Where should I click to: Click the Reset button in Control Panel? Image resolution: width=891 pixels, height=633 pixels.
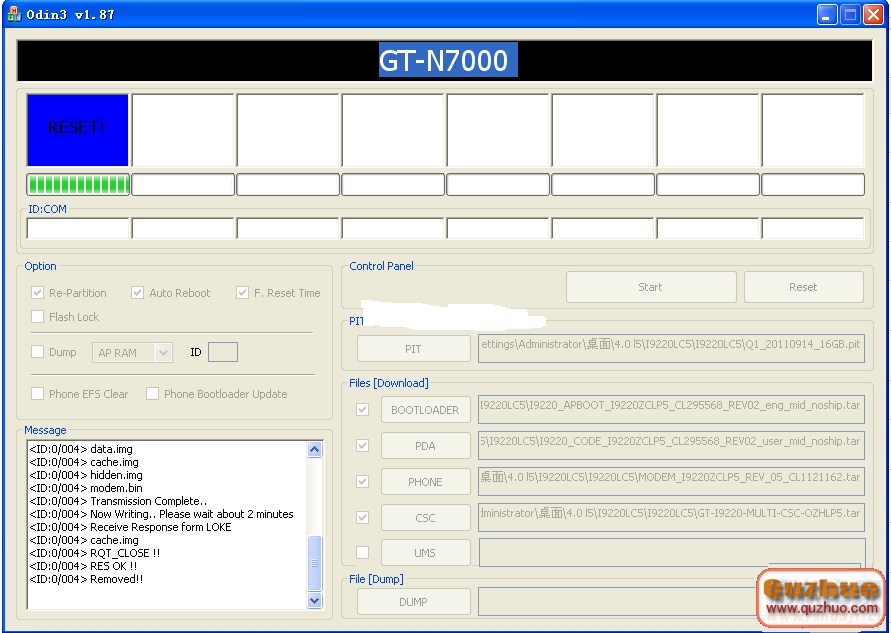803,287
